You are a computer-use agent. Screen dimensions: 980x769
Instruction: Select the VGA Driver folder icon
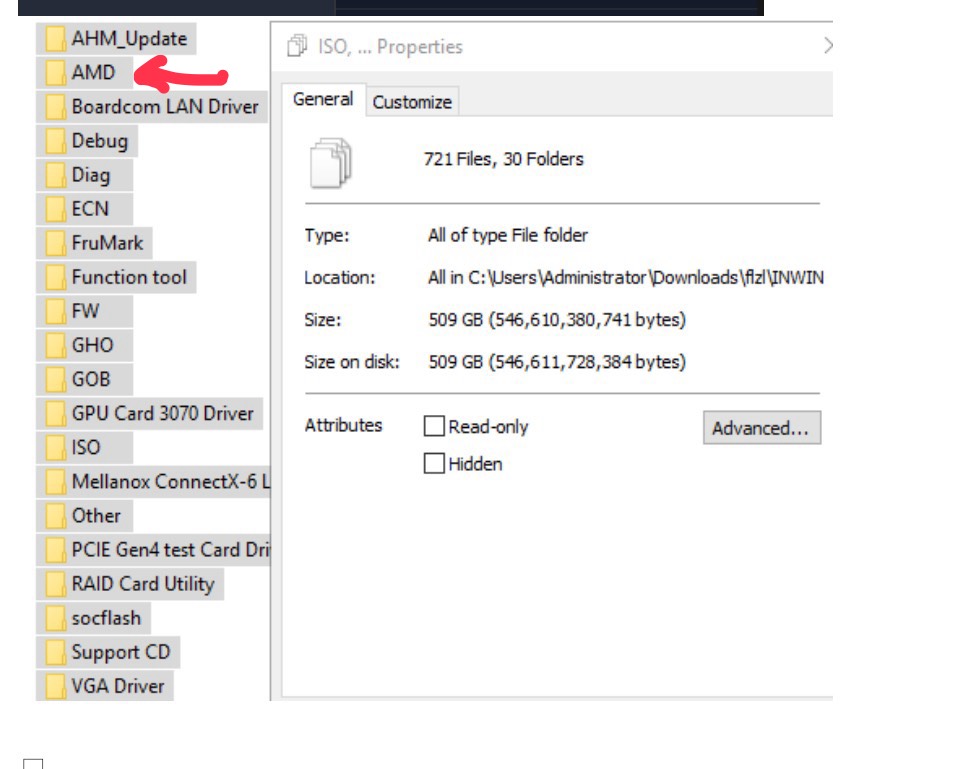54,686
